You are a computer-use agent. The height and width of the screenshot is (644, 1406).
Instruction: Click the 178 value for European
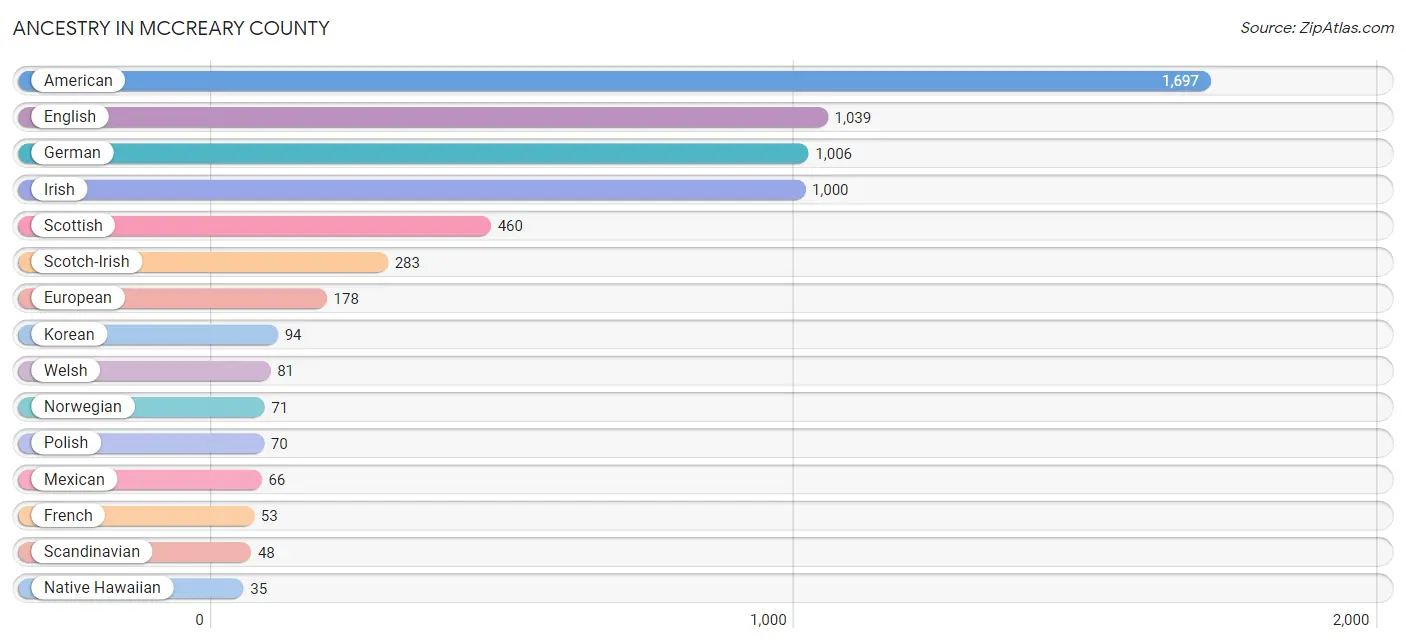pos(346,299)
